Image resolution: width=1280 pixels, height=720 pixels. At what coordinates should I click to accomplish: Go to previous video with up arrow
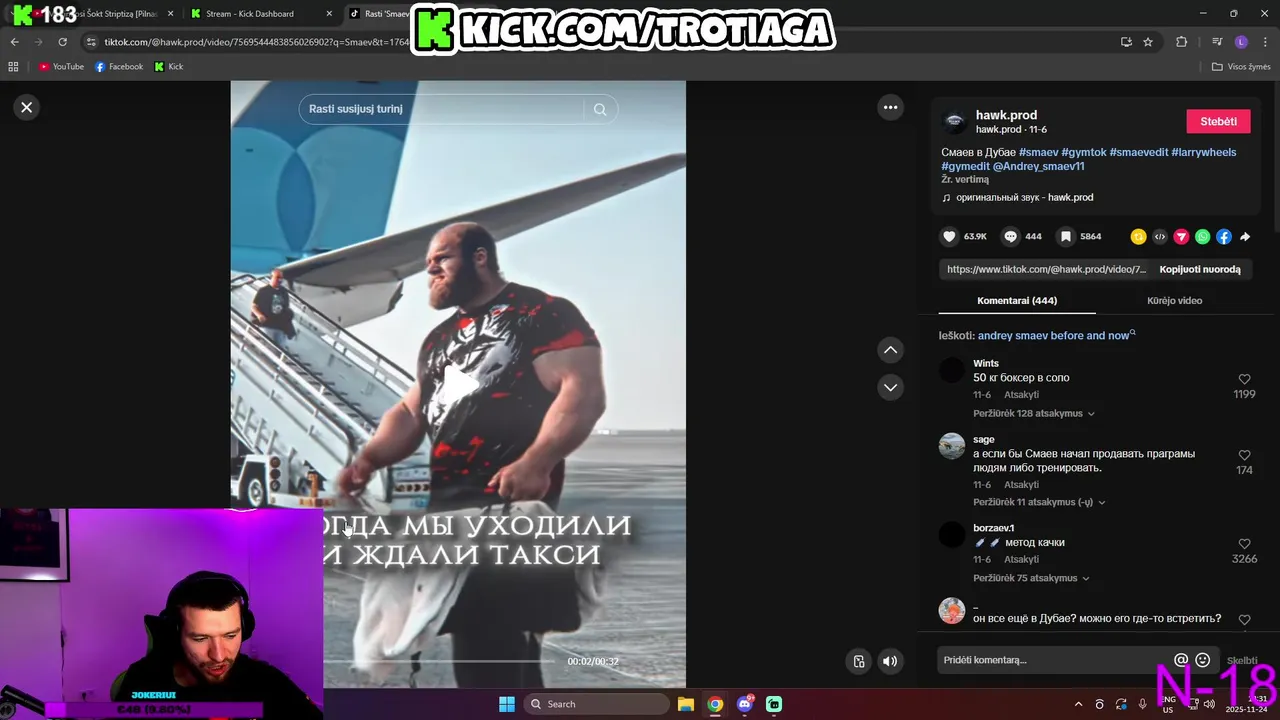(890, 350)
